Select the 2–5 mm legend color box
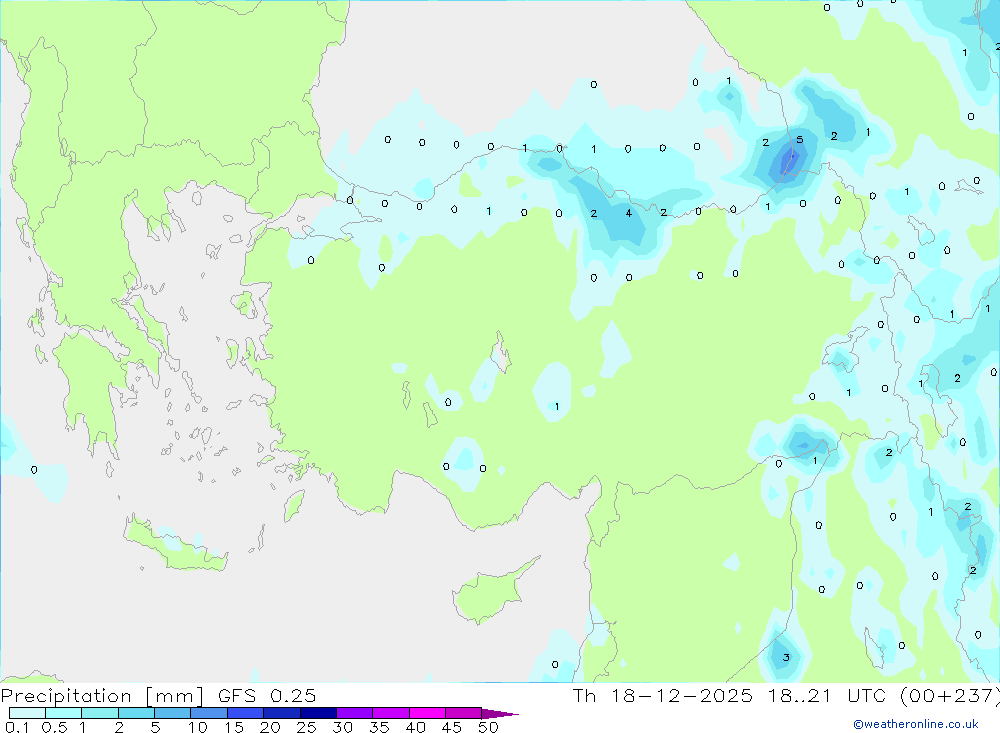Screen dimensions: 1000x733 (136, 713)
